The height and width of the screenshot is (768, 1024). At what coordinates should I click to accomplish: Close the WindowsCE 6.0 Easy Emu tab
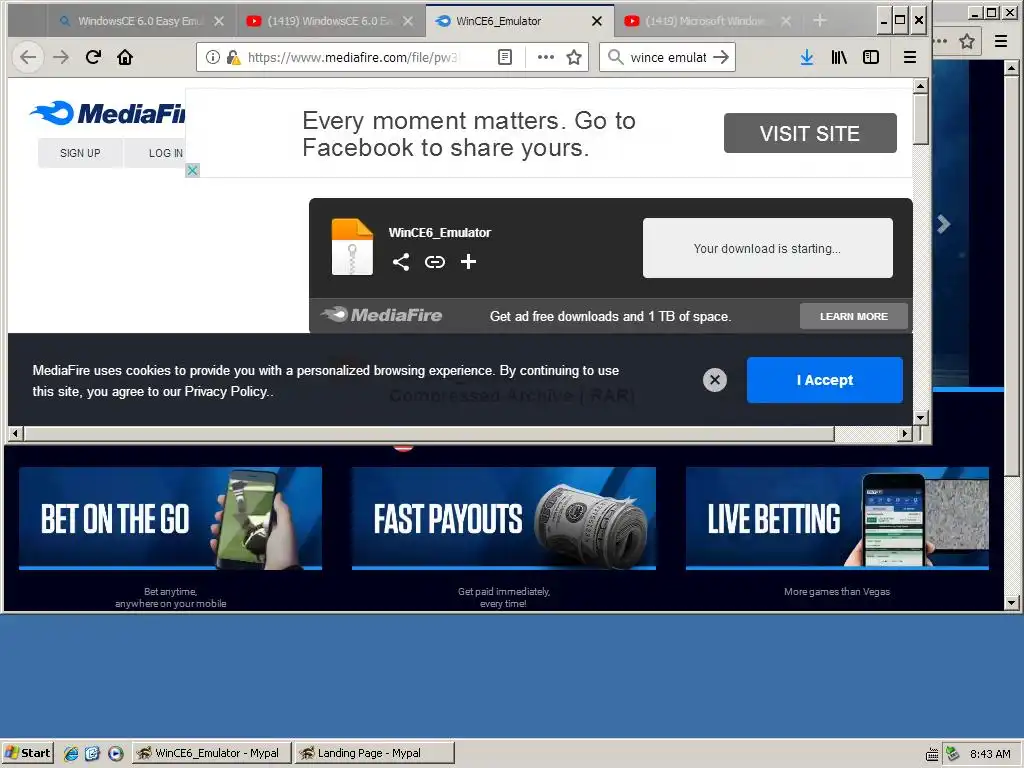tap(219, 21)
